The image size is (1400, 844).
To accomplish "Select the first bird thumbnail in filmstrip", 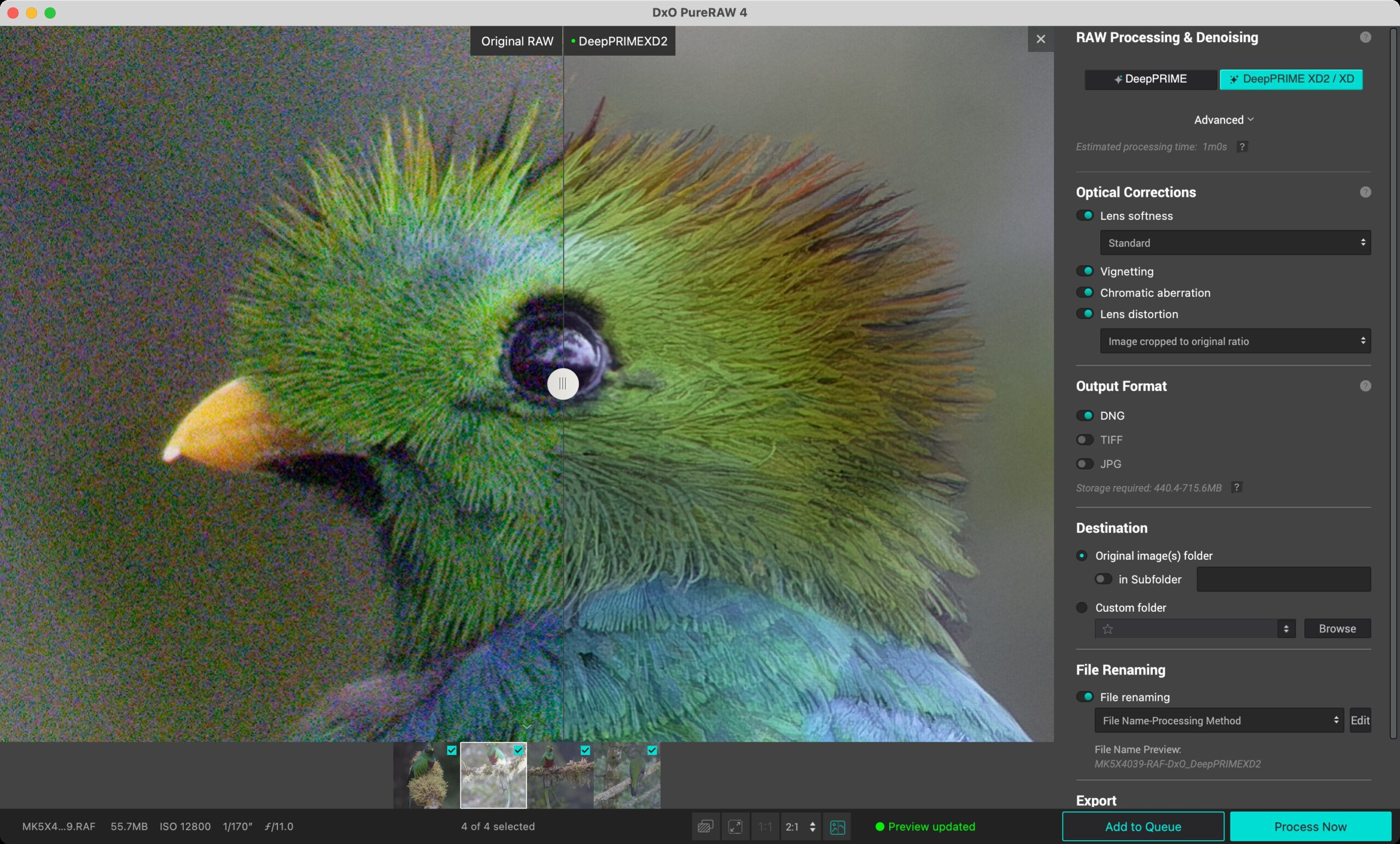I will pyautogui.click(x=426, y=775).
